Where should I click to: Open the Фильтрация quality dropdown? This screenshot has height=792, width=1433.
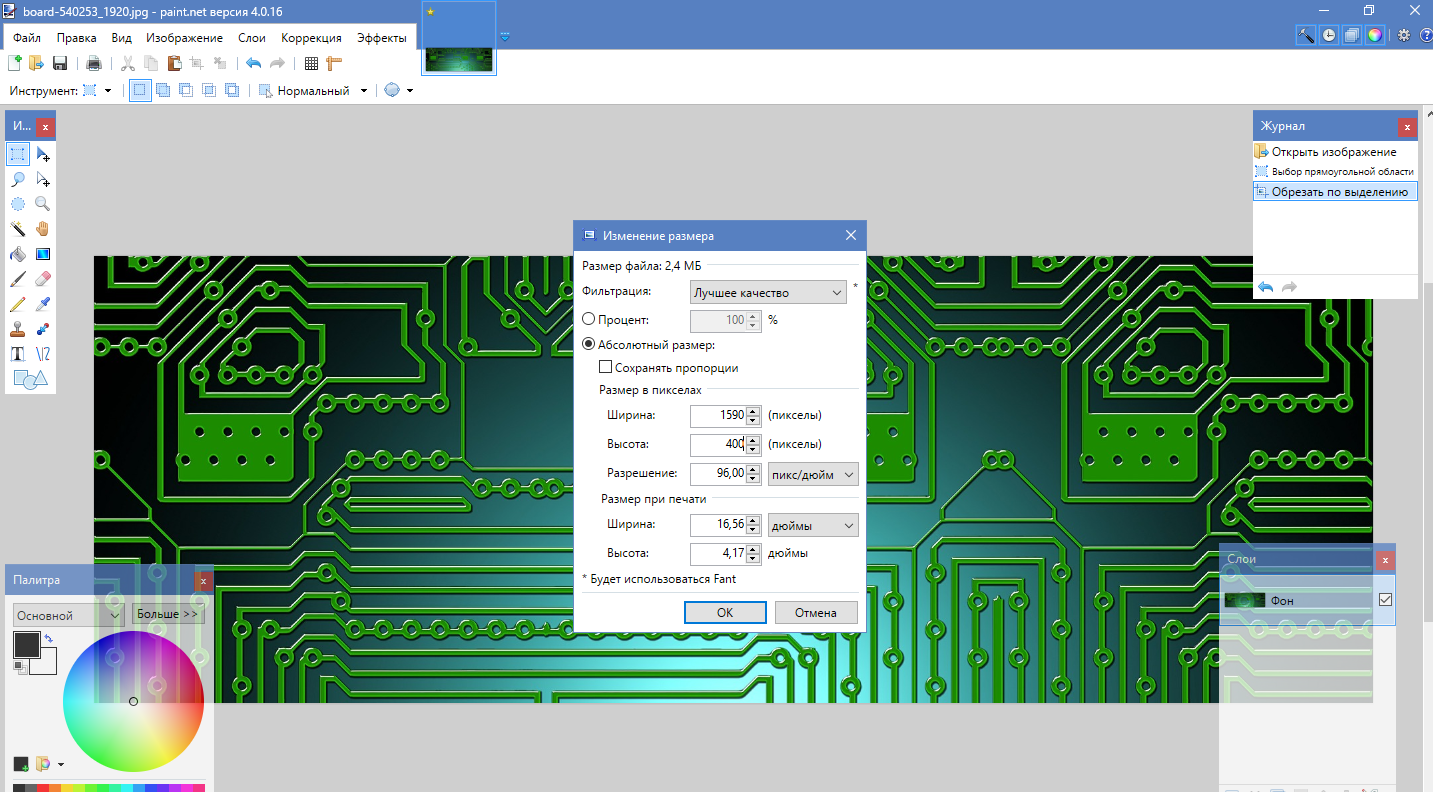coord(768,293)
